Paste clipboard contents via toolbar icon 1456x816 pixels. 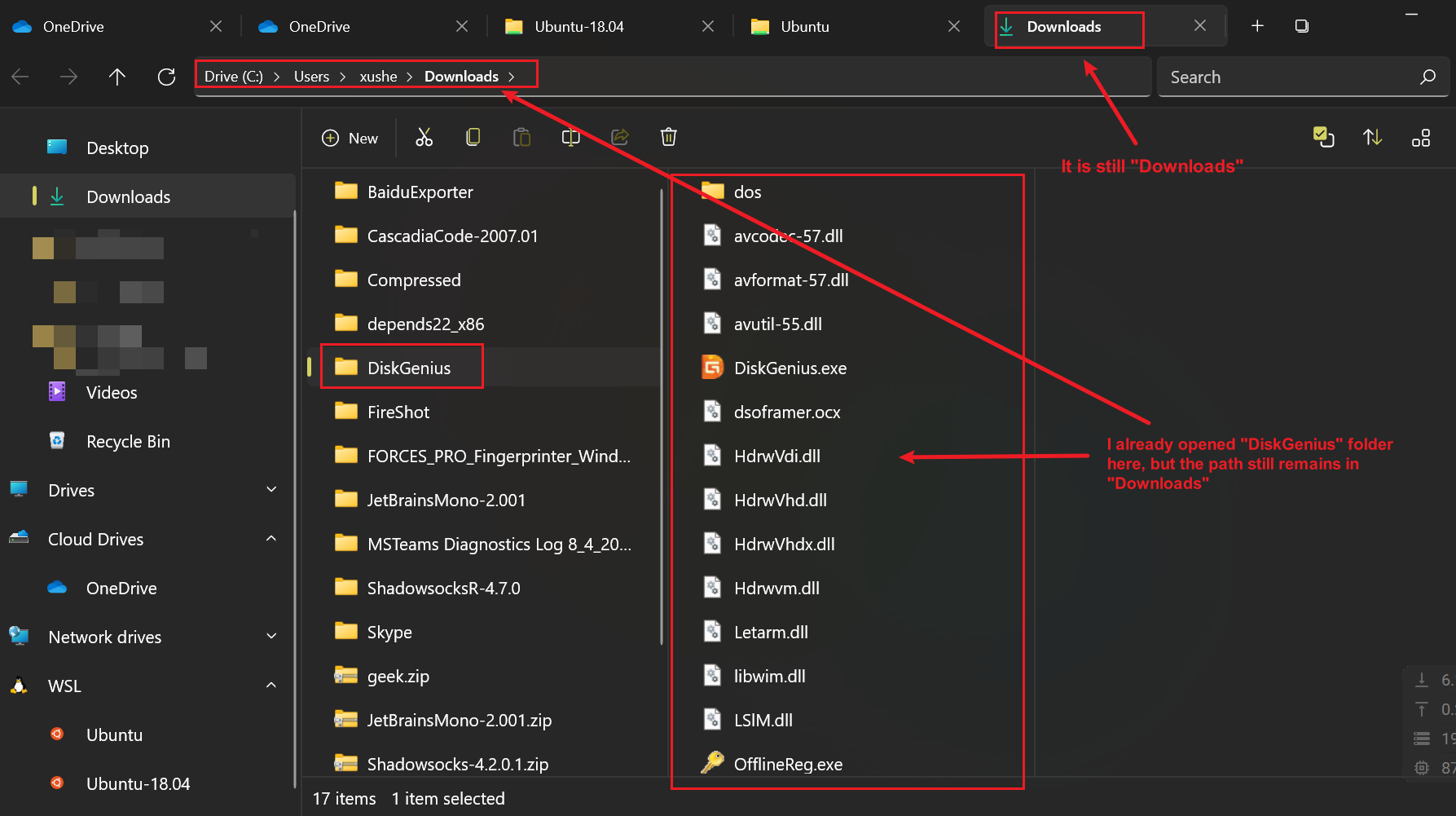521,137
